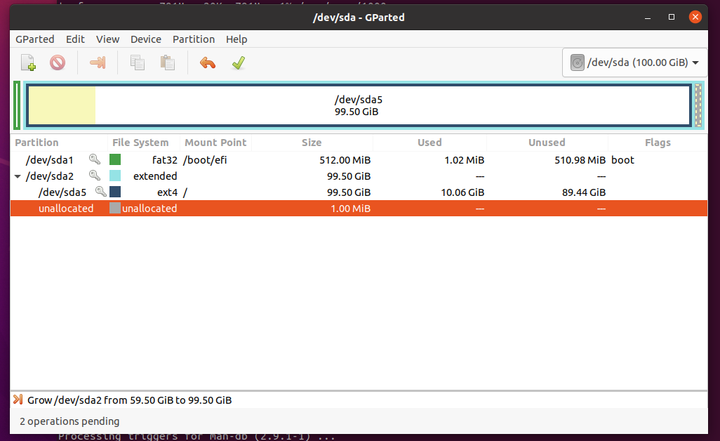Click the /dev/sda5 block in disk map
The width and height of the screenshot is (720, 441).
coord(359,105)
